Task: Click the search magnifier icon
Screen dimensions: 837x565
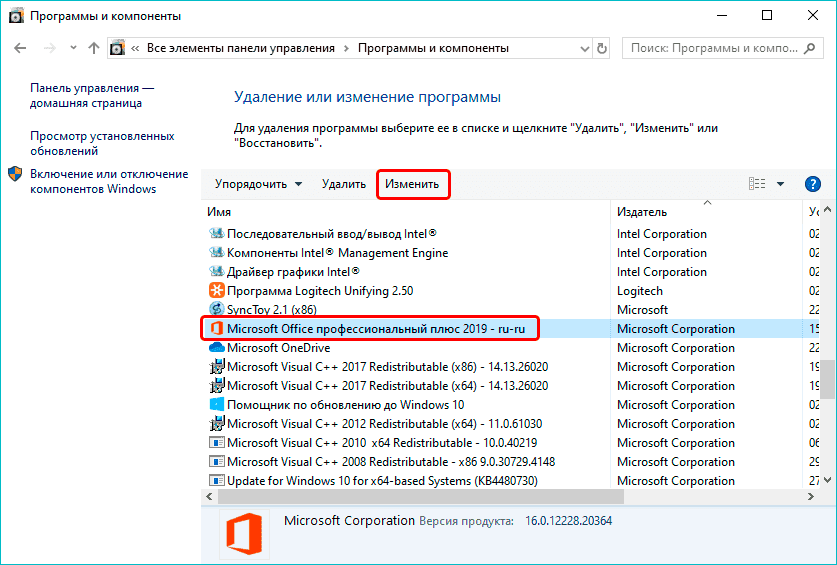Action: click(x=810, y=48)
